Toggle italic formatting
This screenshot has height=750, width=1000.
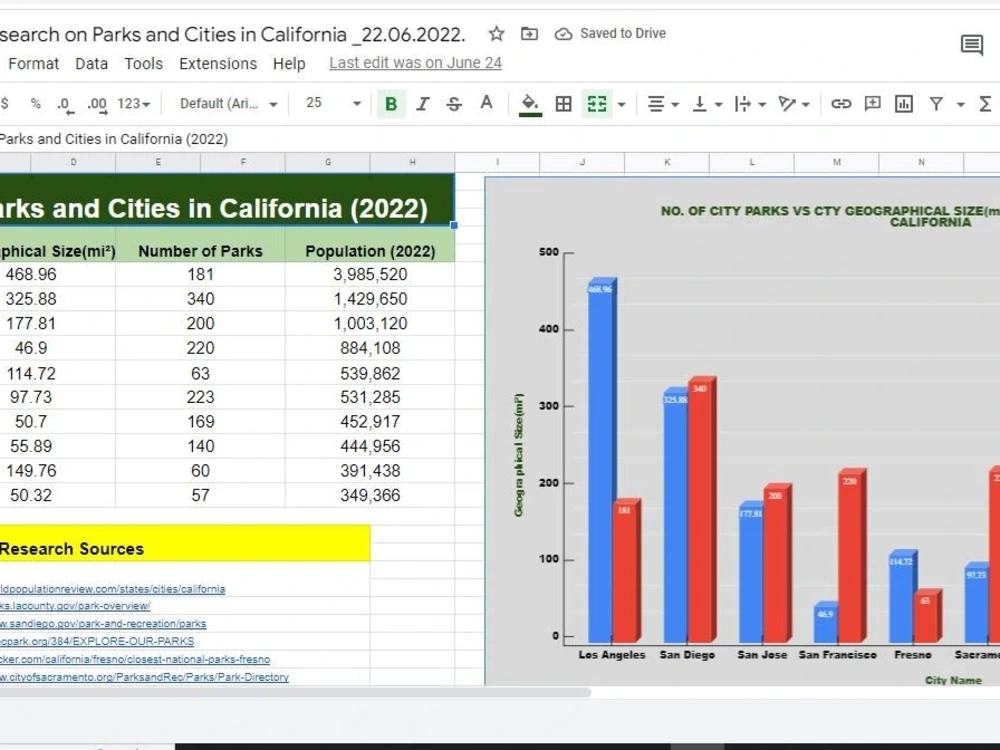click(x=422, y=103)
